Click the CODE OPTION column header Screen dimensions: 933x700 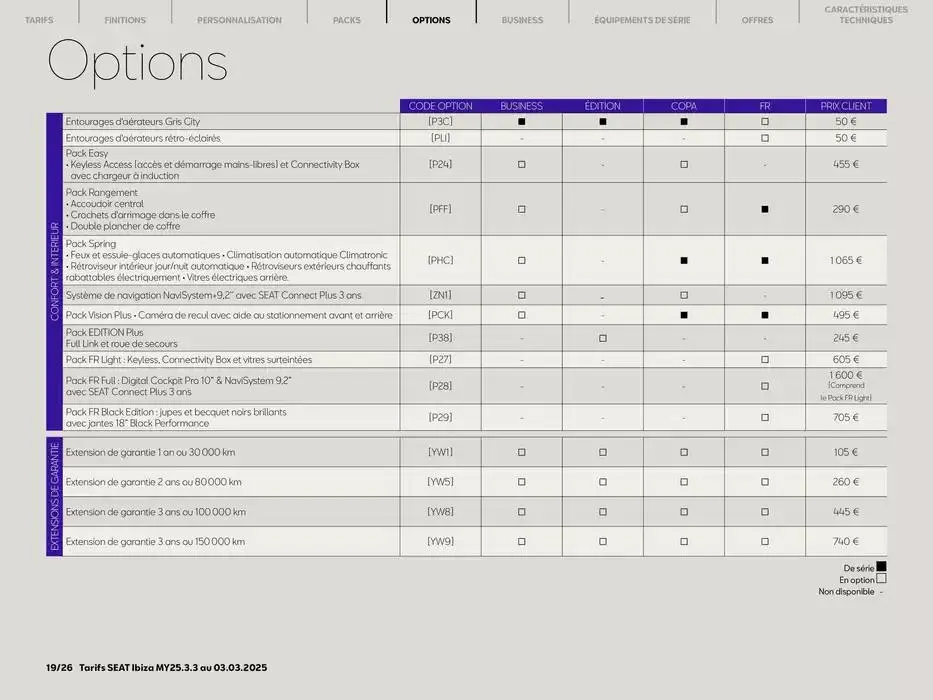440,106
